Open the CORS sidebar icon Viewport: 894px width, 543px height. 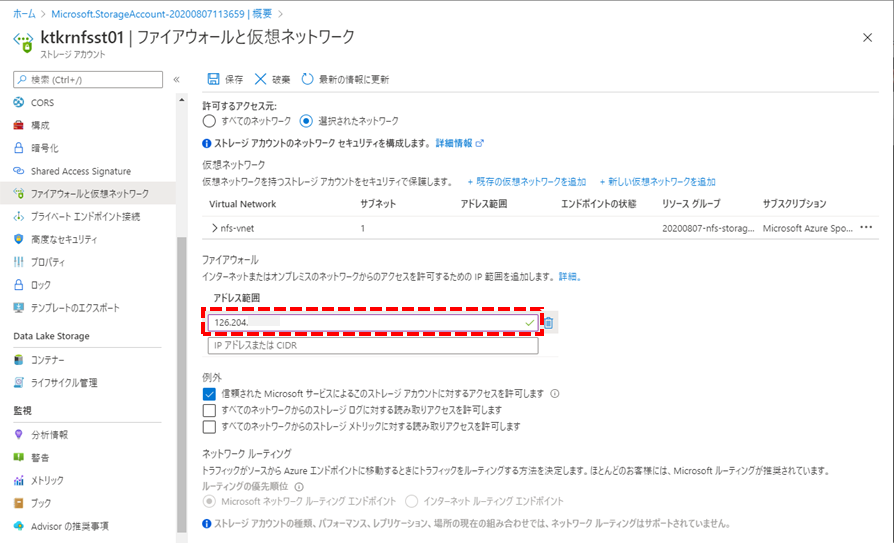click(19, 102)
